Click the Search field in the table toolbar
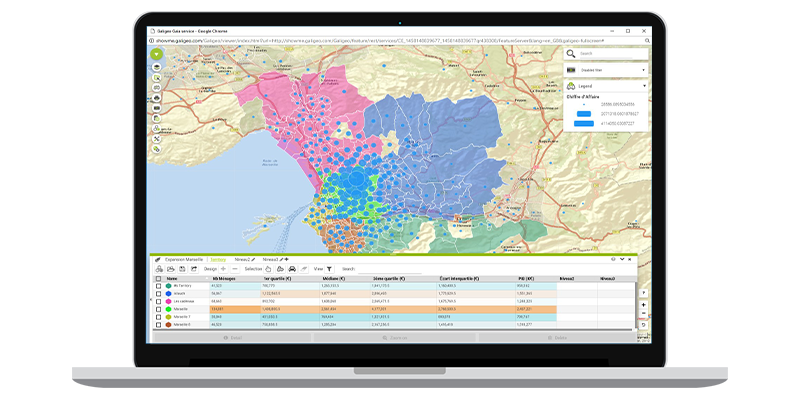 370,269
